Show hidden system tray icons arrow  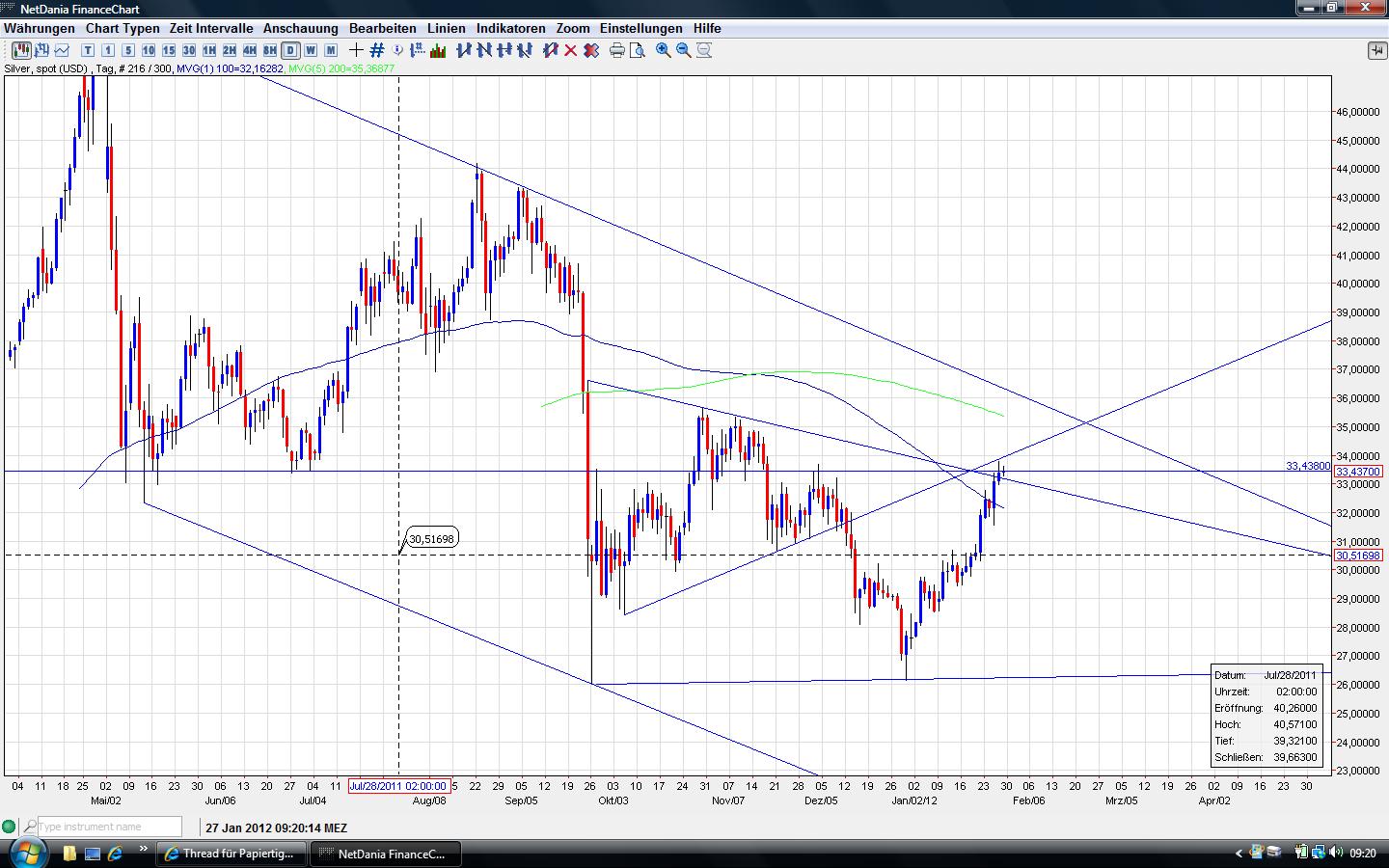(1239, 854)
